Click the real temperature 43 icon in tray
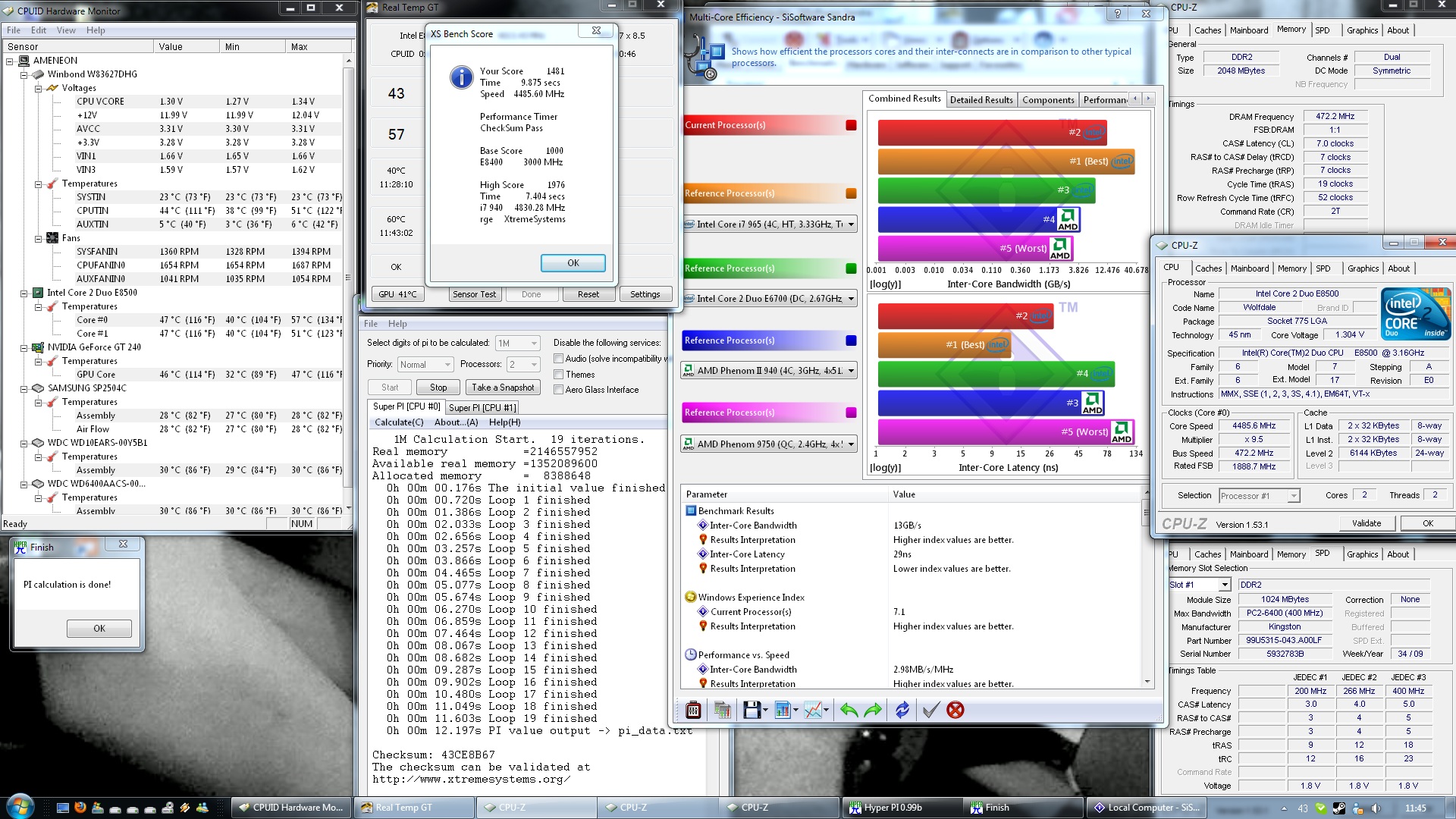Viewport: 1456px width, 819px height. tap(1303, 808)
